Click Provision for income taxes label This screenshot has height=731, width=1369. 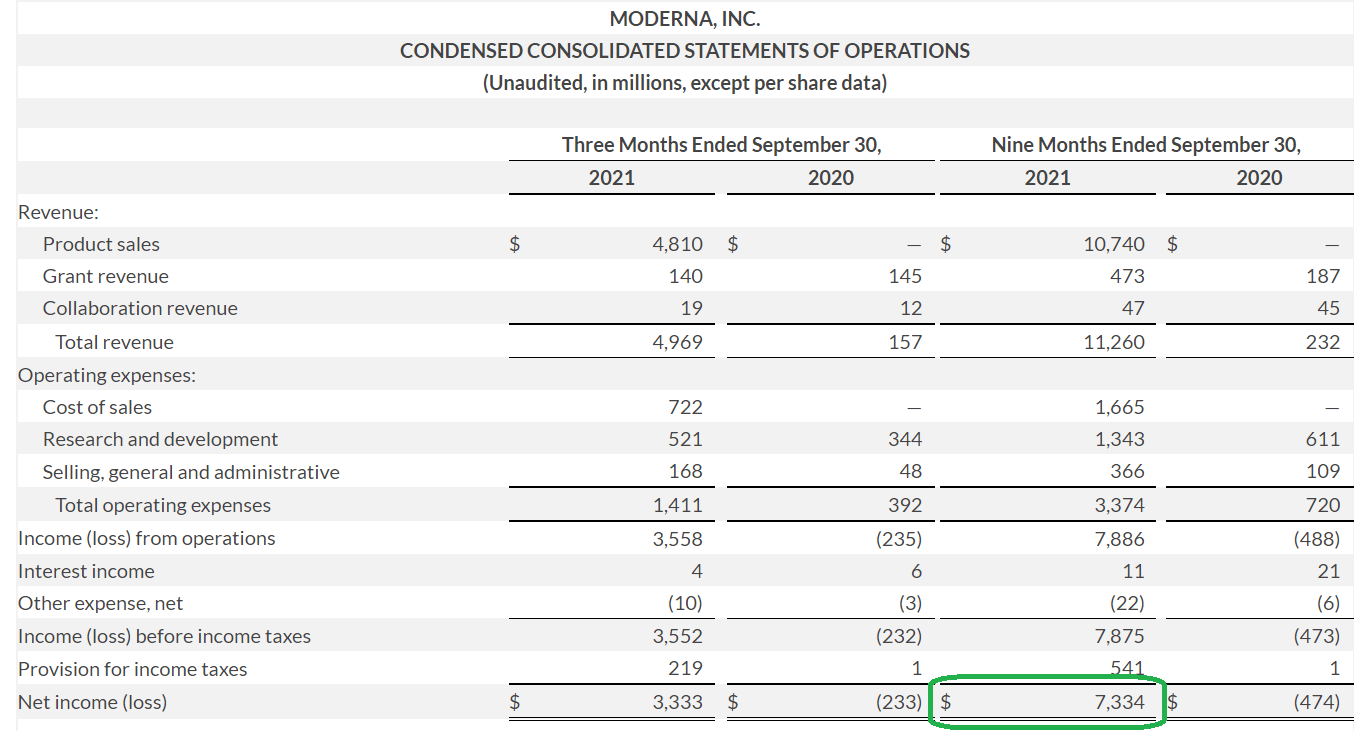132,669
